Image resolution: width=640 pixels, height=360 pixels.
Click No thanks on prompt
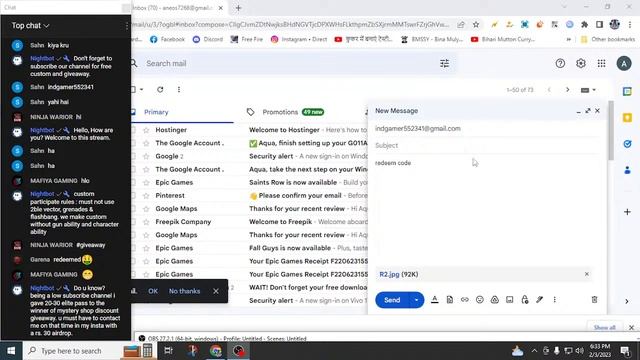(x=184, y=291)
